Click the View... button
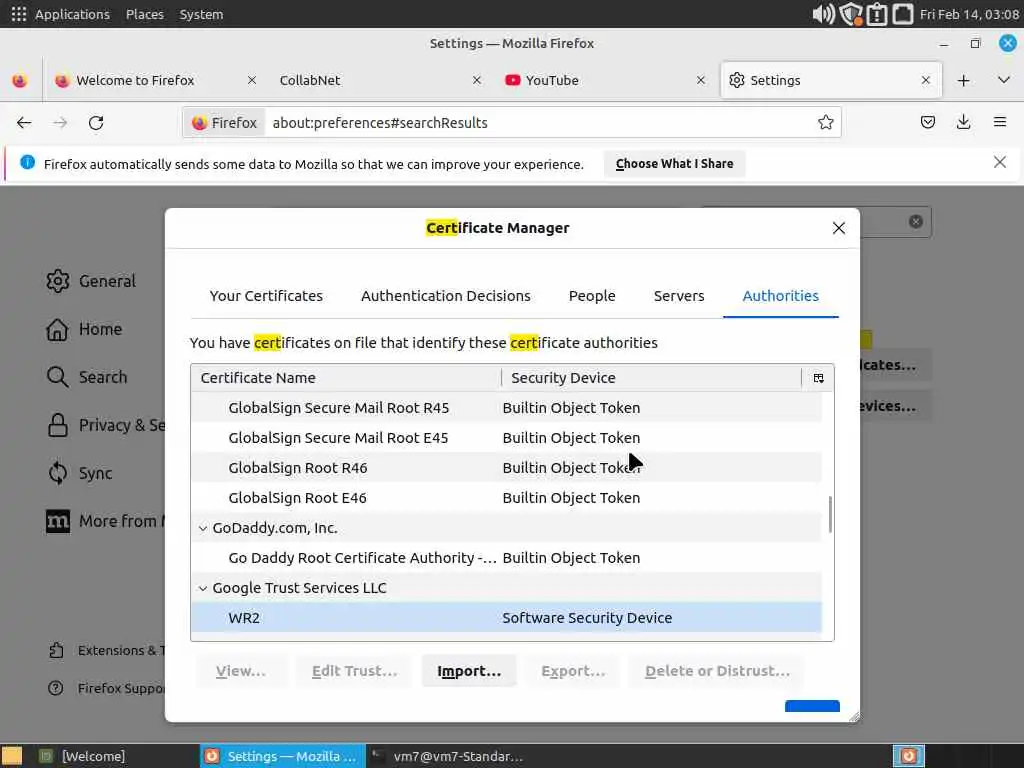This screenshot has width=1024, height=768. pyautogui.click(x=240, y=671)
